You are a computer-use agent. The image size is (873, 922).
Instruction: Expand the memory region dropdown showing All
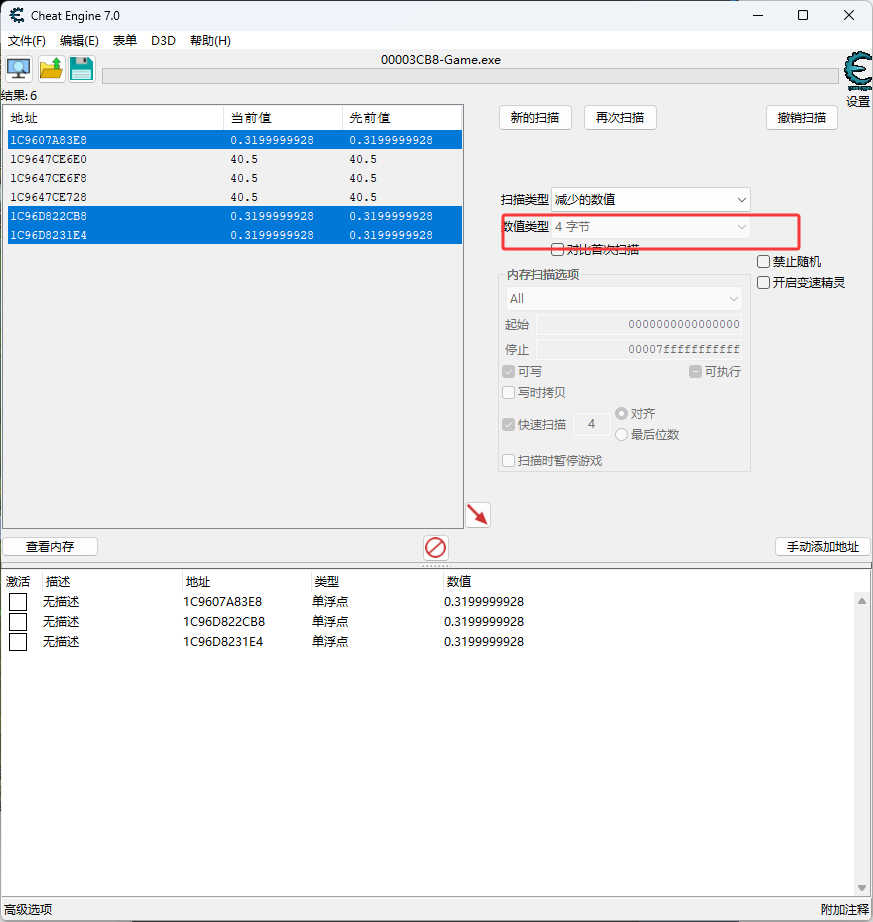[624, 299]
